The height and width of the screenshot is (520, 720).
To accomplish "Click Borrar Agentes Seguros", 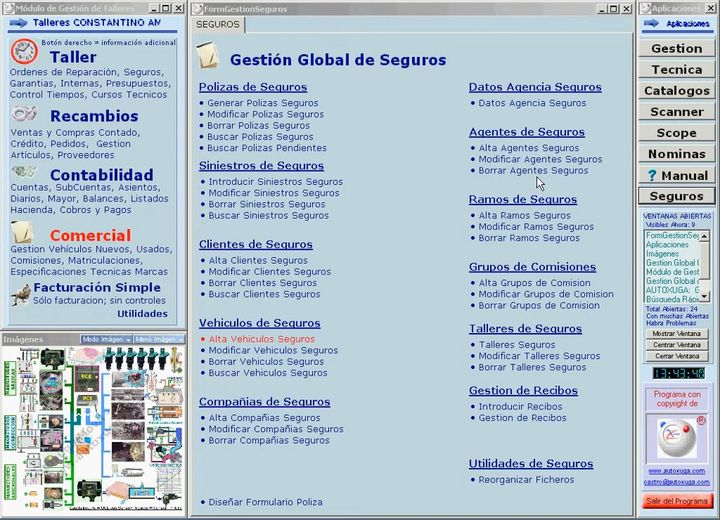I will [533, 170].
